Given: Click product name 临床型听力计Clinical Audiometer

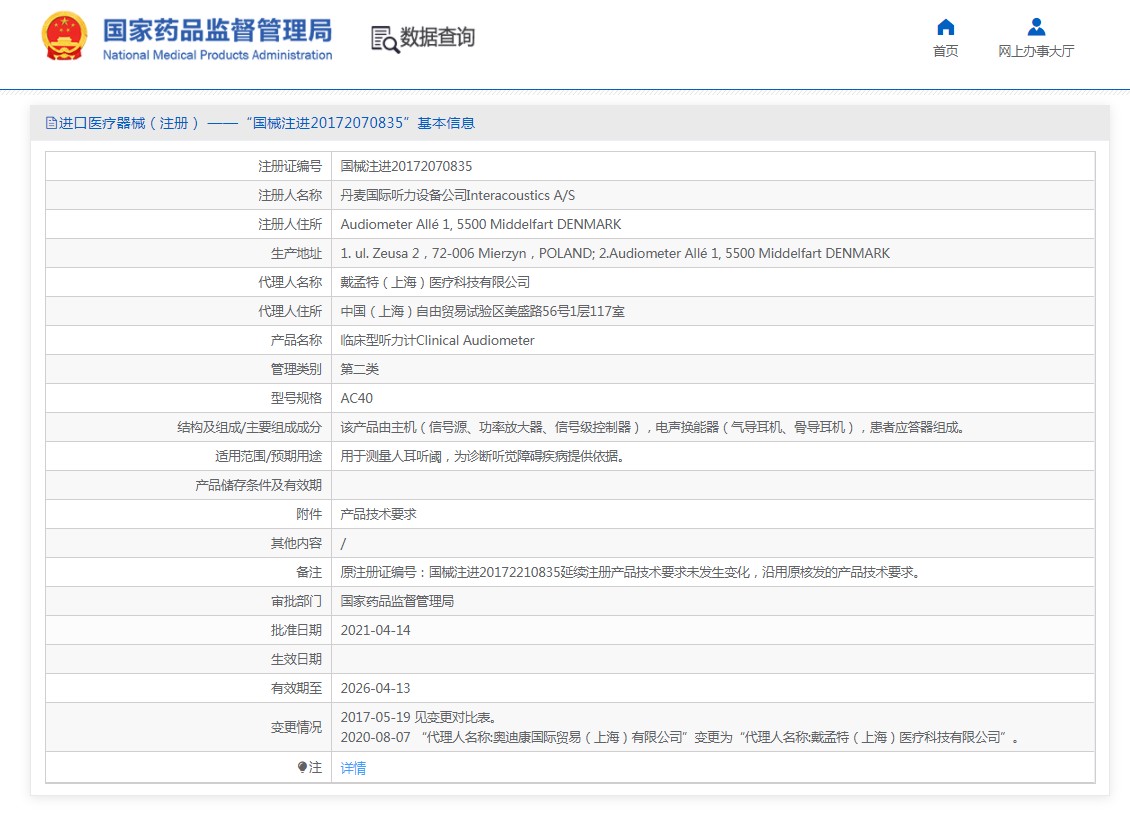Looking at the screenshot, I should [x=437, y=340].
